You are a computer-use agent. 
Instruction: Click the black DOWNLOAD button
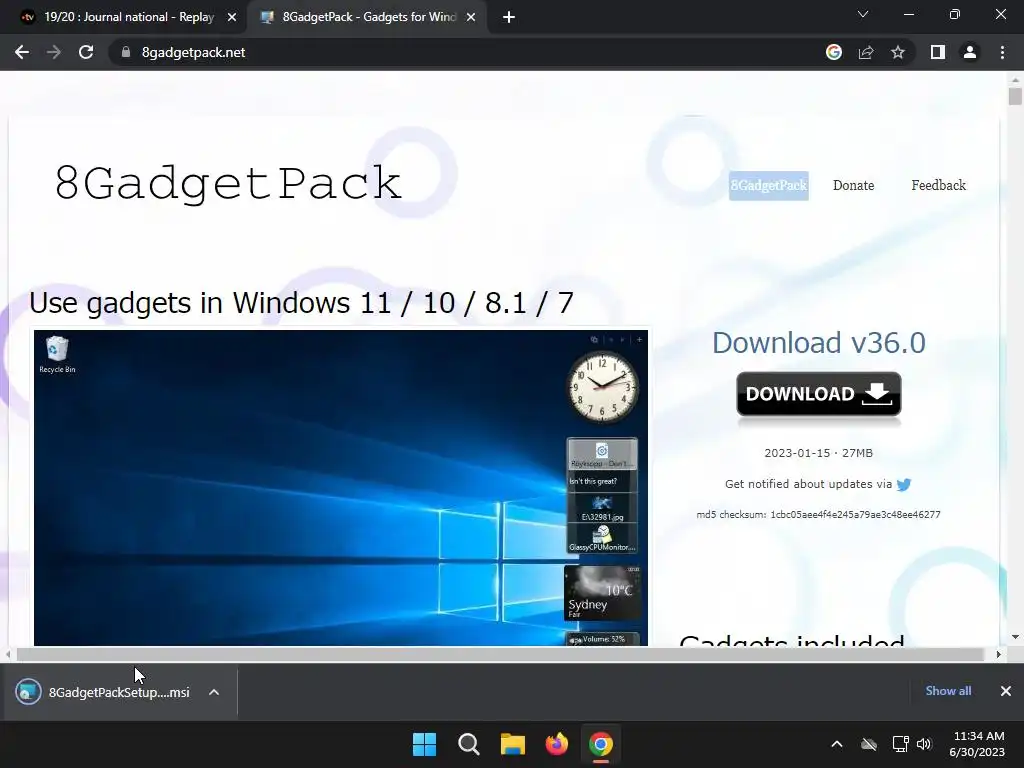(x=819, y=394)
